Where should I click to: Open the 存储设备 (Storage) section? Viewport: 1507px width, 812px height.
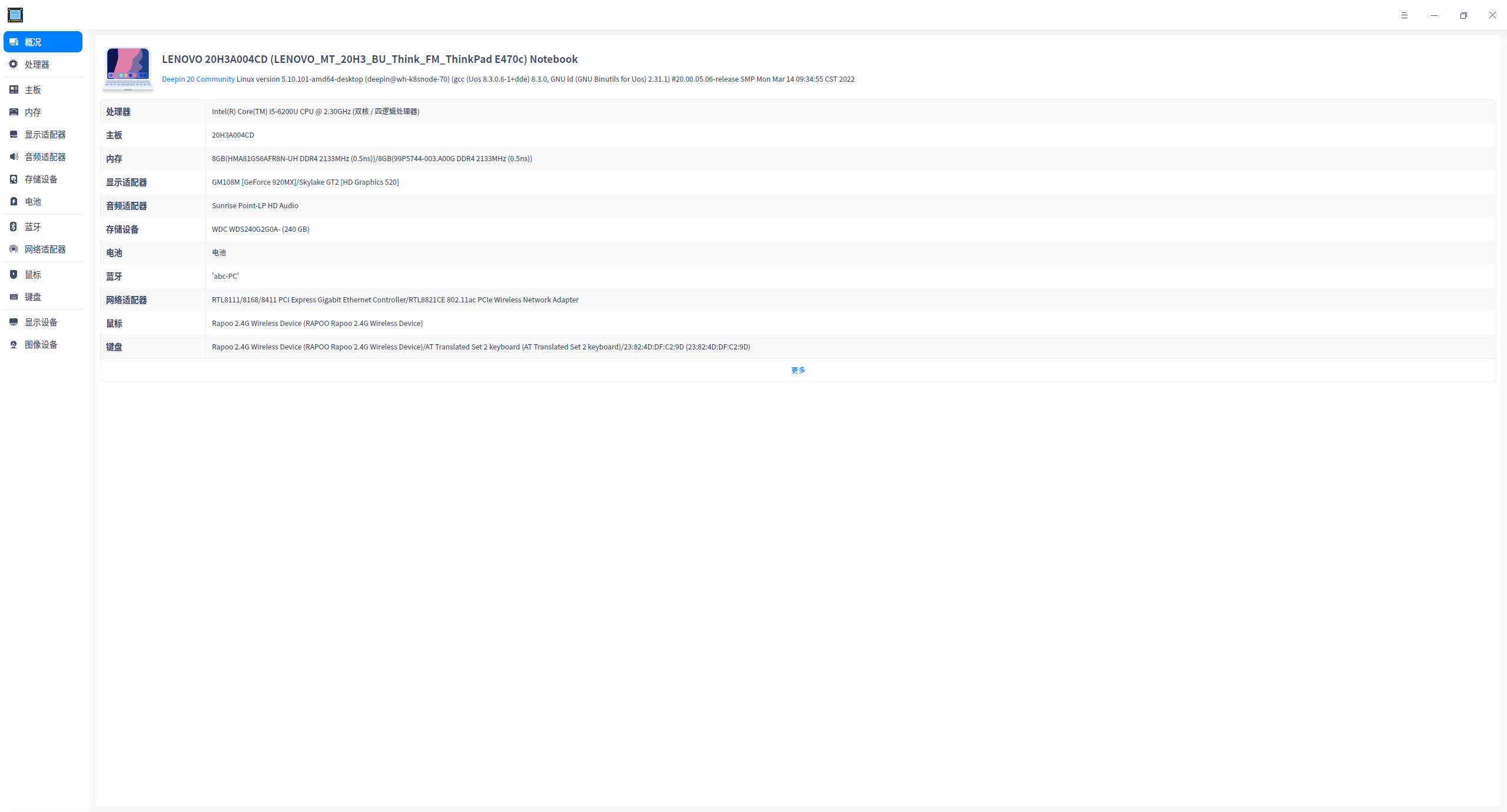click(42, 179)
